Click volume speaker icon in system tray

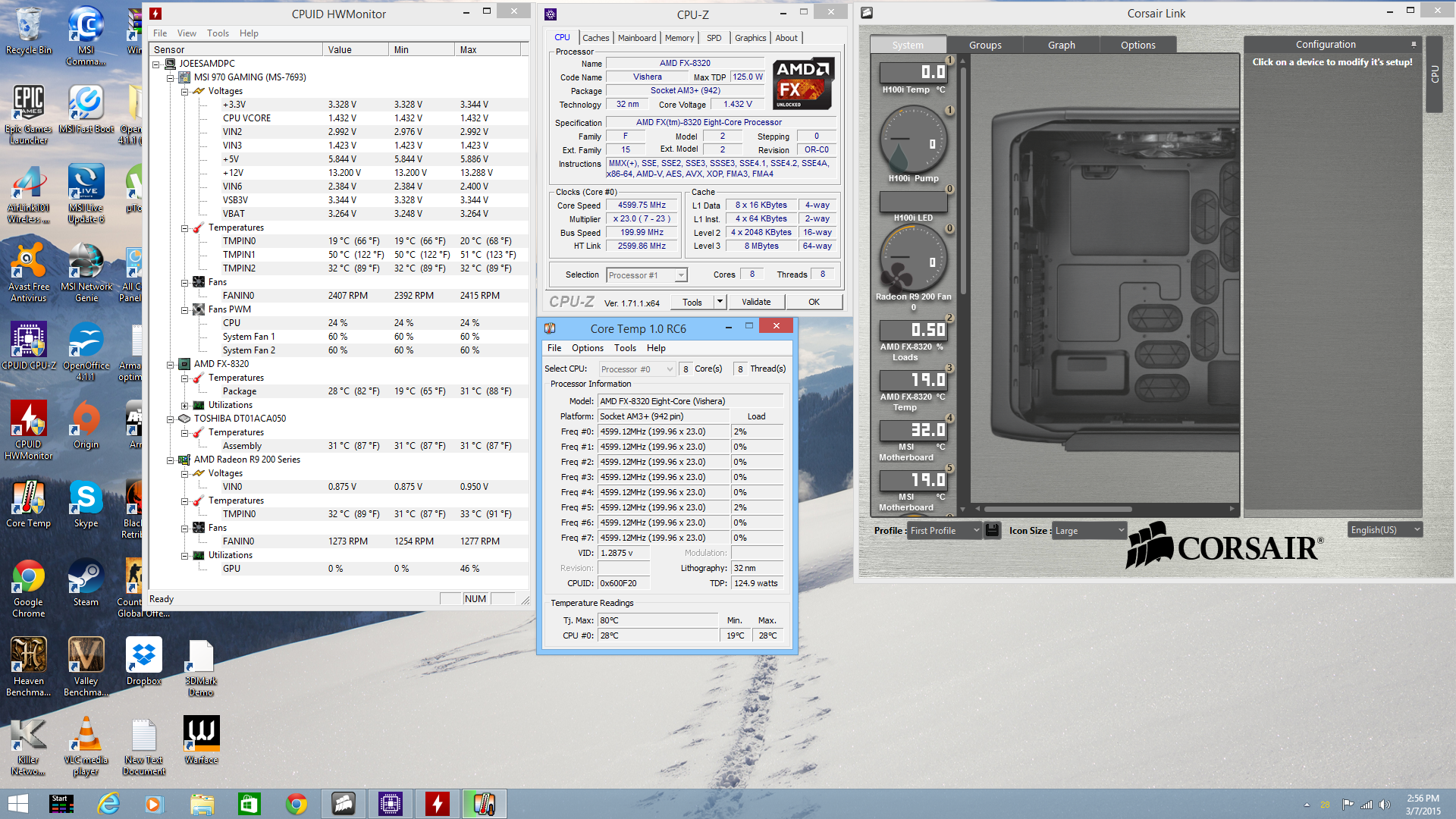1385,805
